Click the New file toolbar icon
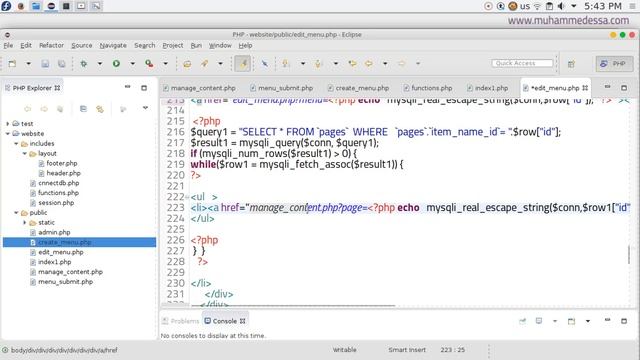640x360 pixels. click(12, 64)
